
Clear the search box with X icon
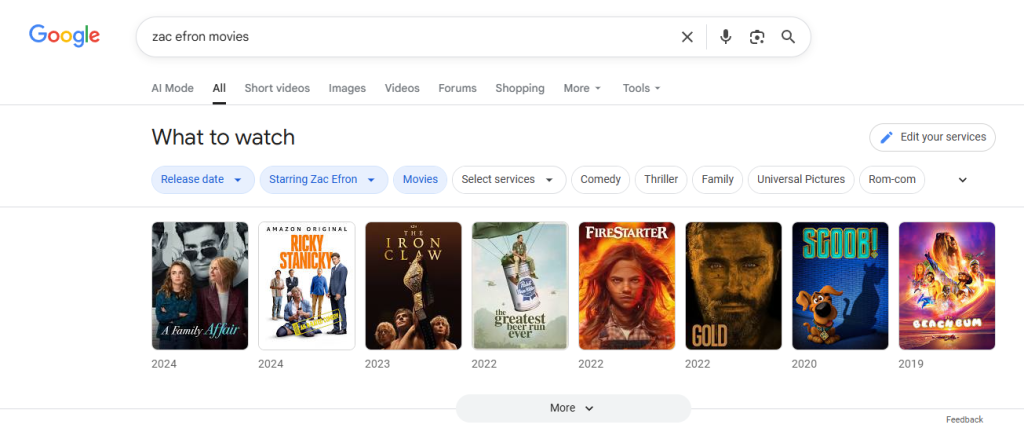(687, 37)
